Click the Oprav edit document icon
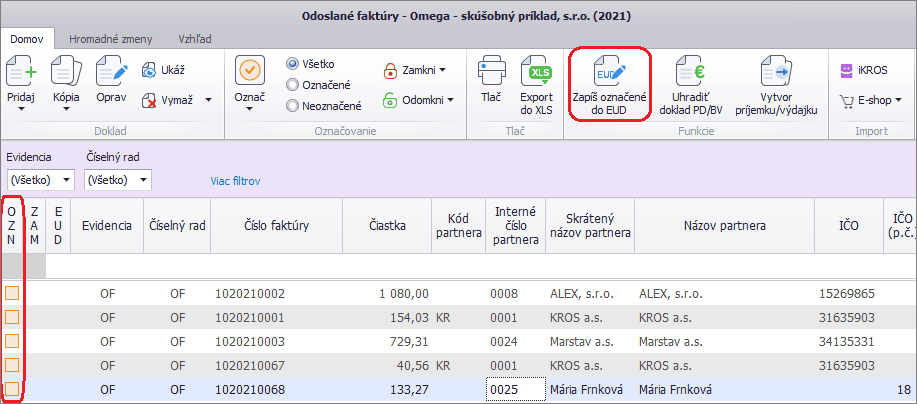 click(x=110, y=72)
